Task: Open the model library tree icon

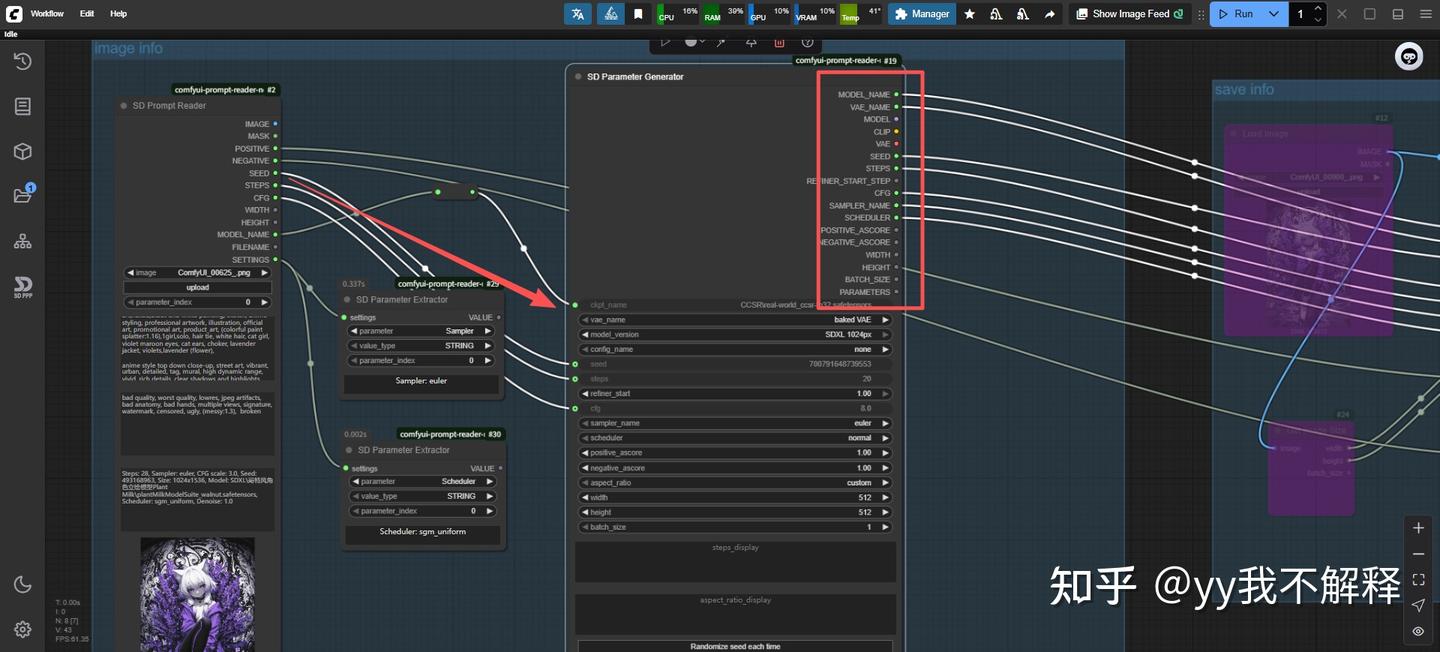Action: click(22, 241)
